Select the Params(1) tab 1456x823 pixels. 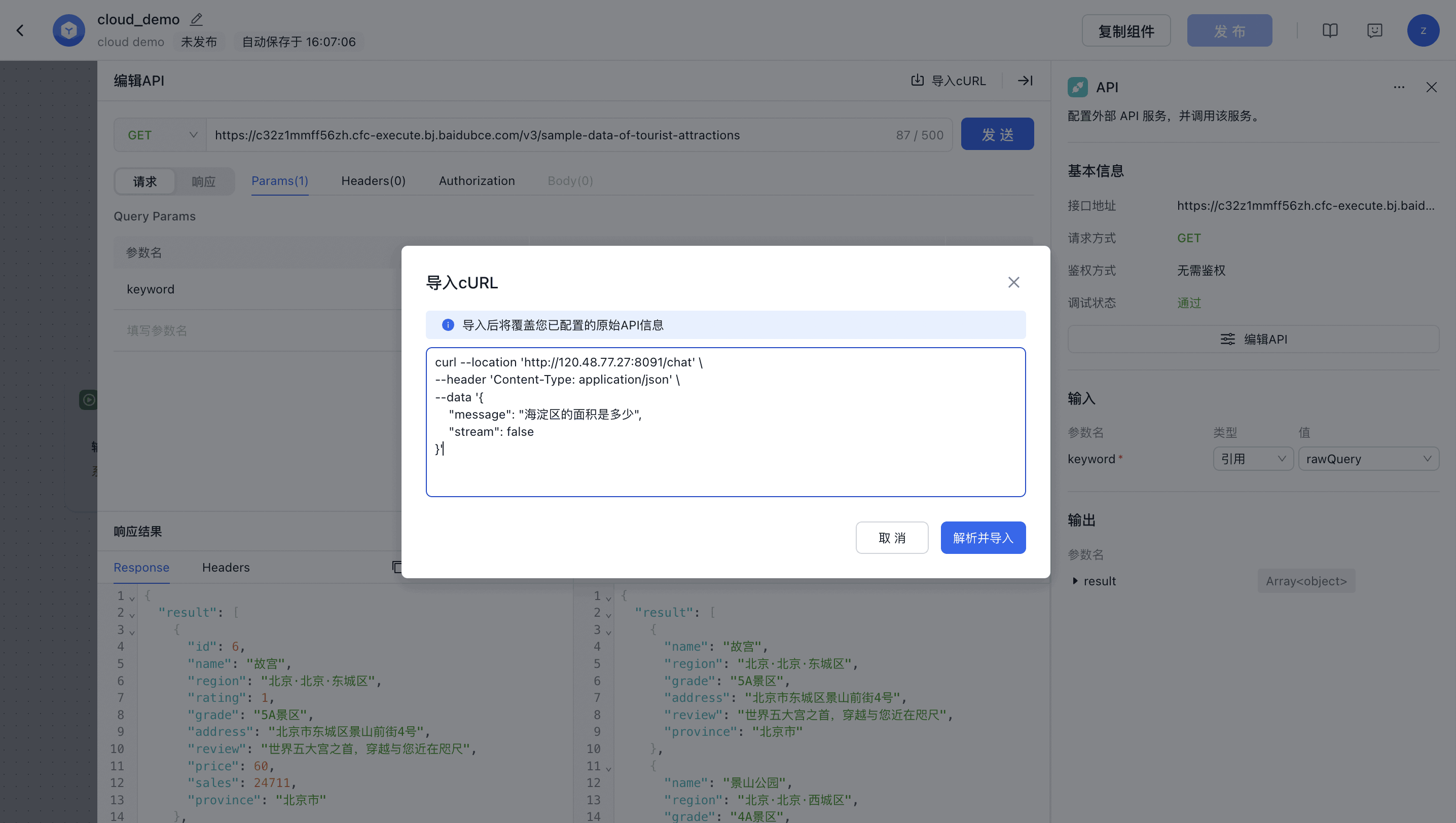pyautogui.click(x=280, y=181)
